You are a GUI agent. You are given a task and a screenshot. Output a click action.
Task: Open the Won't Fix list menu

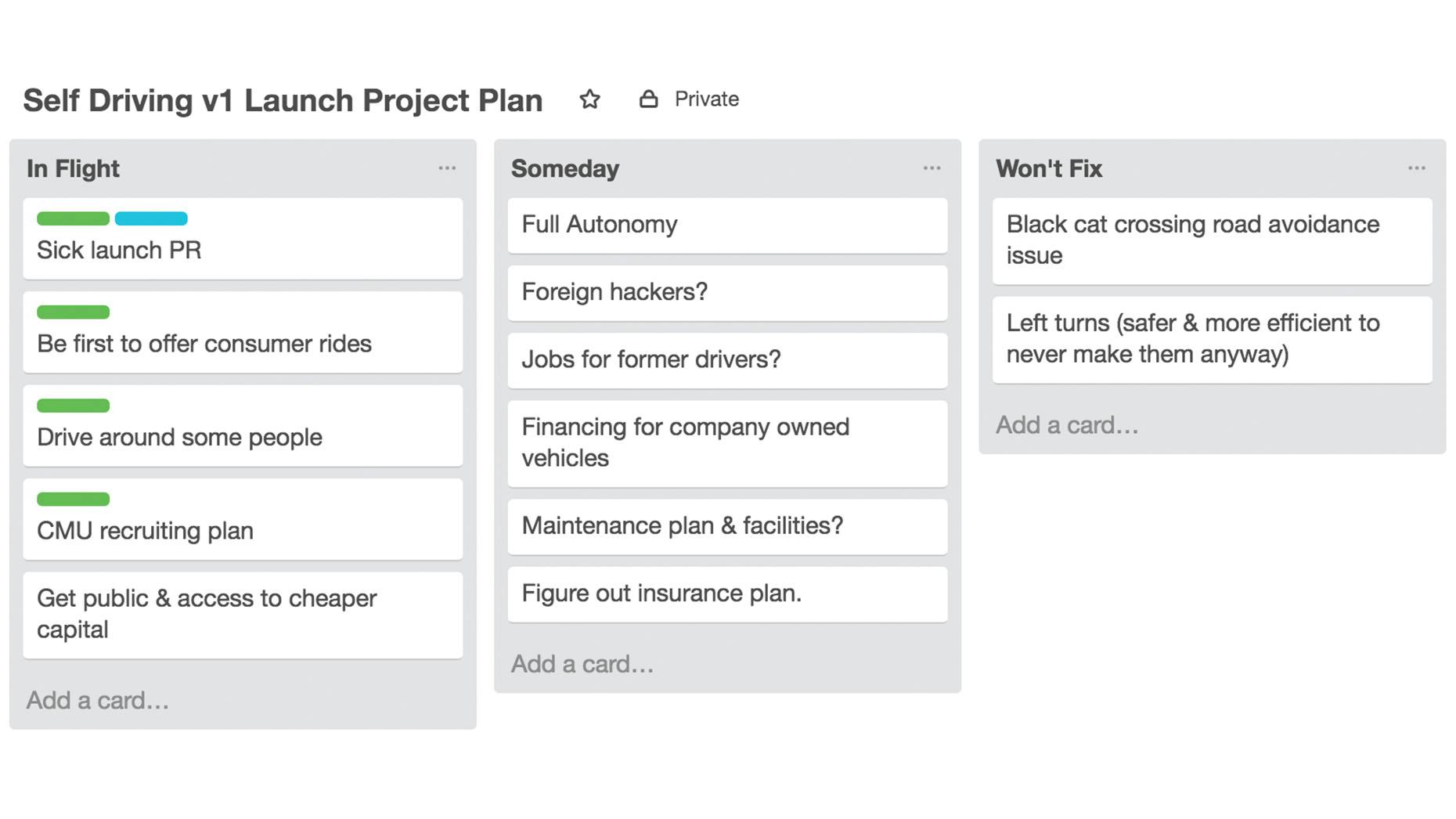coord(1416,168)
